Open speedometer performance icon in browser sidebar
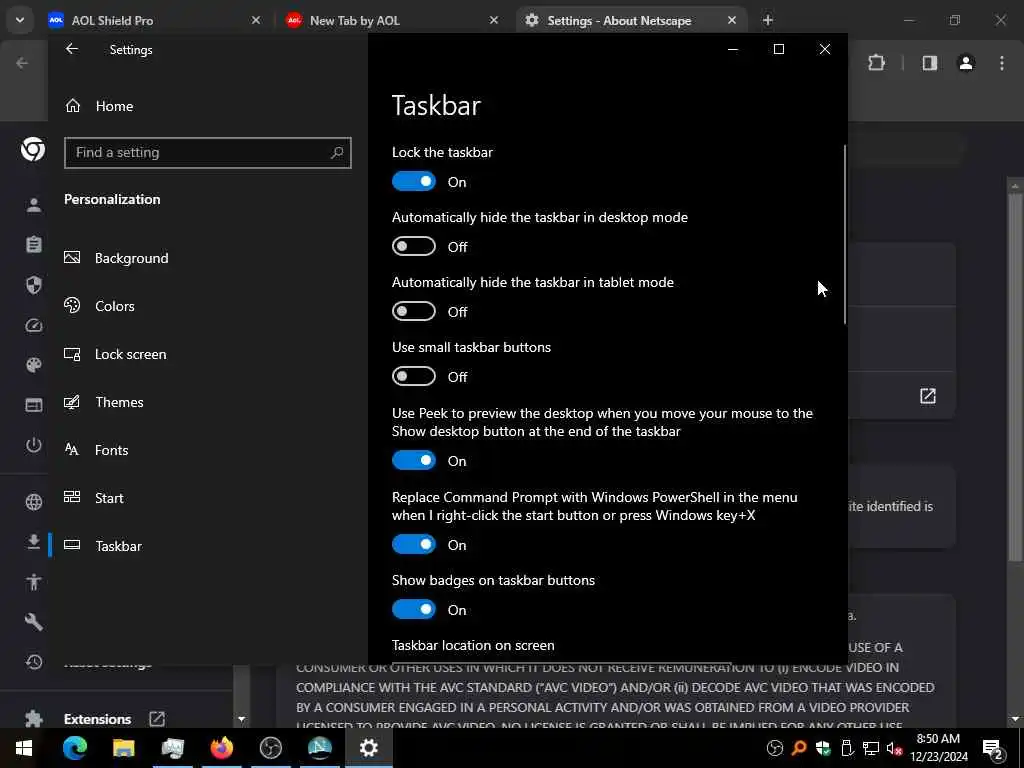The width and height of the screenshot is (1024, 768). point(34,325)
